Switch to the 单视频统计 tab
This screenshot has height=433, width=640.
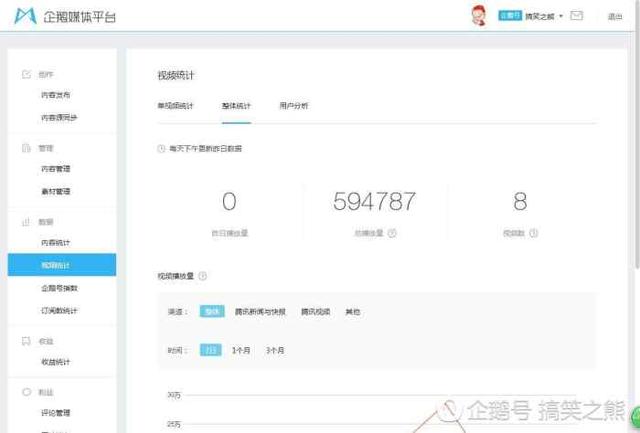point(175,105)
